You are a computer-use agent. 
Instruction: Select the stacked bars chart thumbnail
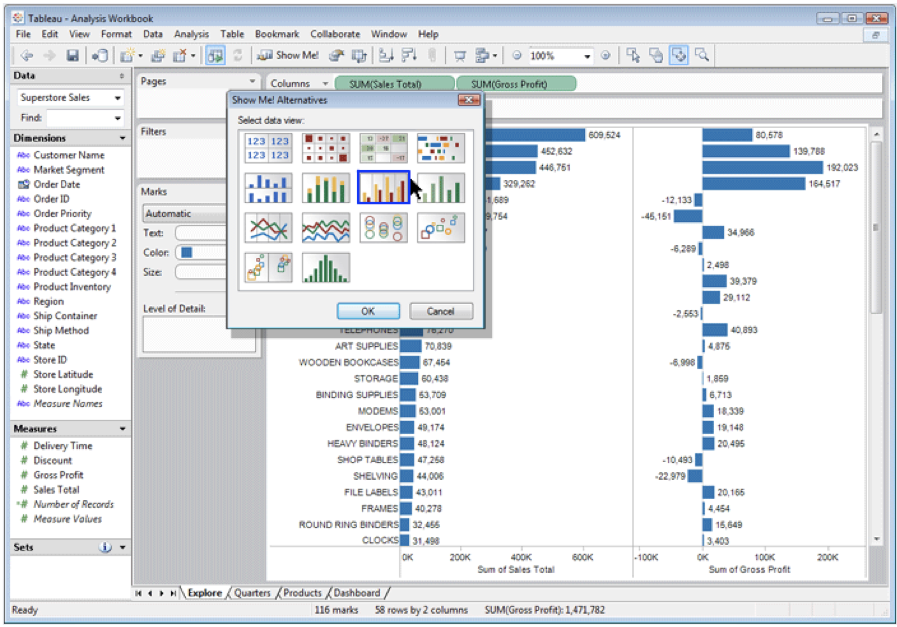(x=326, y=187)
